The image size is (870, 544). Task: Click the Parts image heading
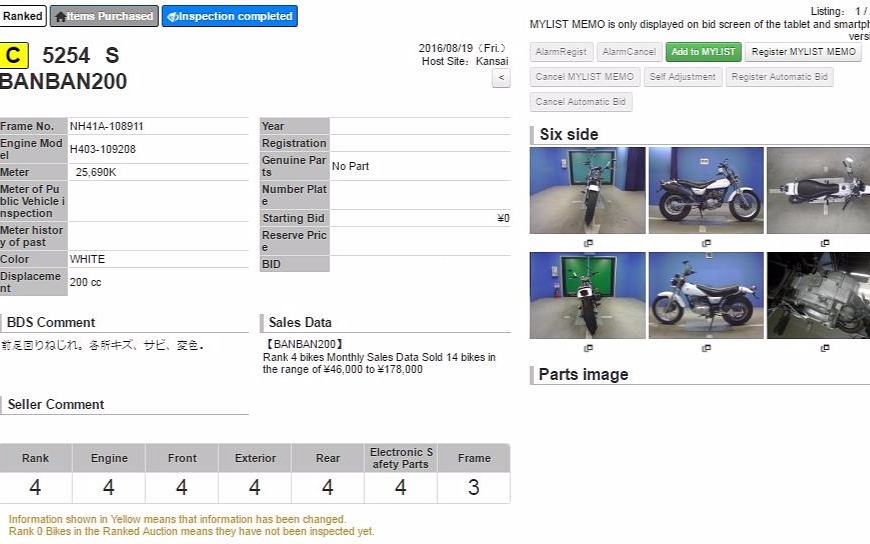point(583,374)
